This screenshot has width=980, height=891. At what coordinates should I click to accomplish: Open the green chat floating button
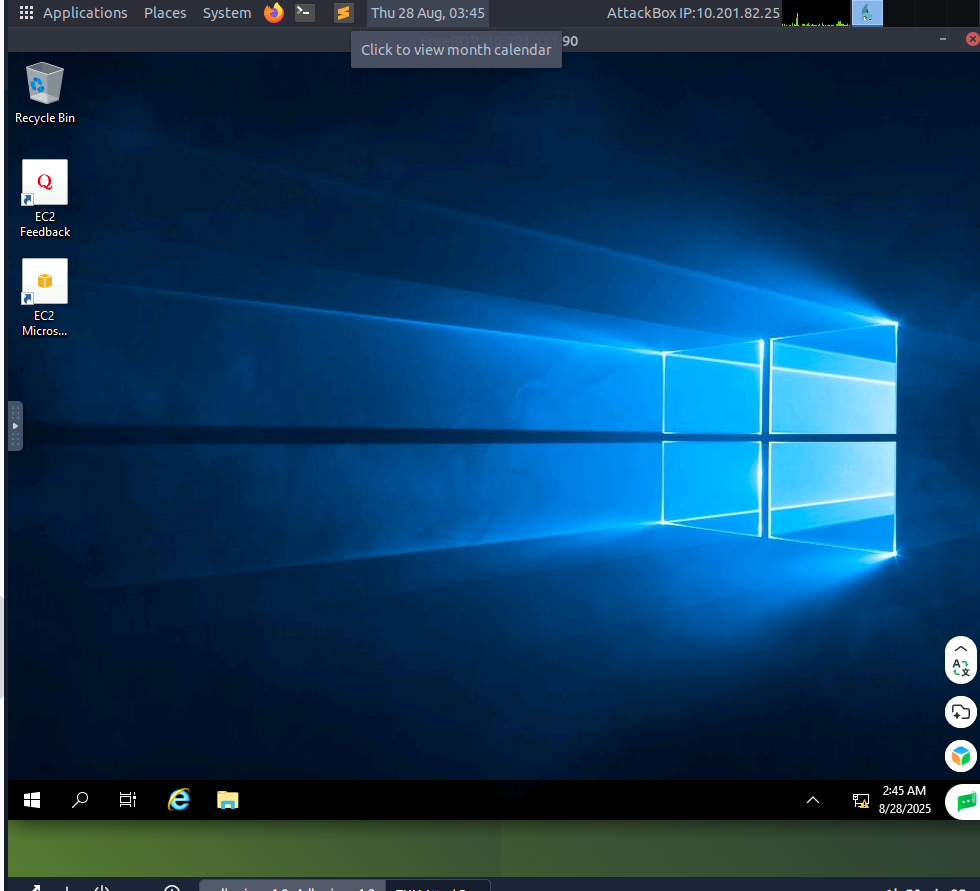pyautogui.click(x=964, y=801)
